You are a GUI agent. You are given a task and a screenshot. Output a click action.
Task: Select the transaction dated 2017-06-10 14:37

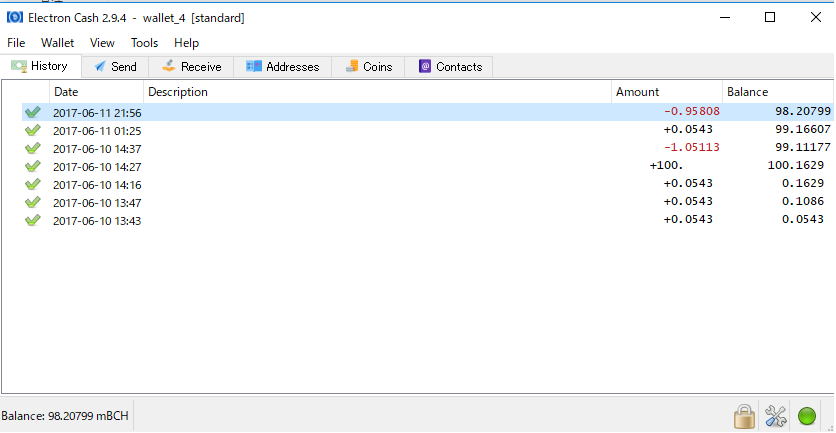[x=427, y=148]
